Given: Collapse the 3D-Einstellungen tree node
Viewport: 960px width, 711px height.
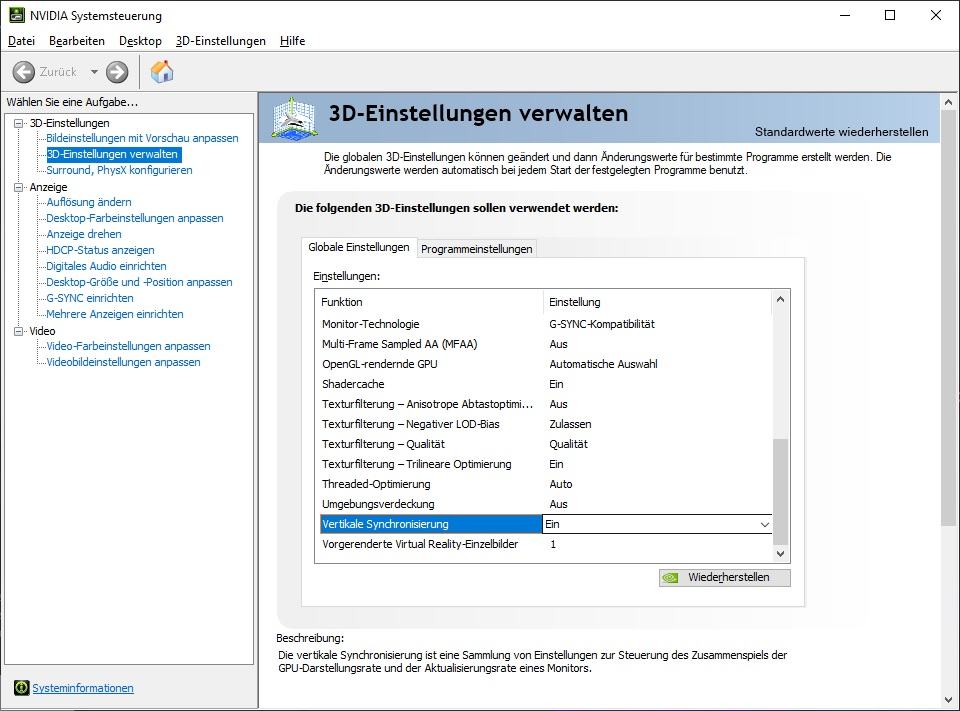Looking at the screenshot, I should click(18, 123).
